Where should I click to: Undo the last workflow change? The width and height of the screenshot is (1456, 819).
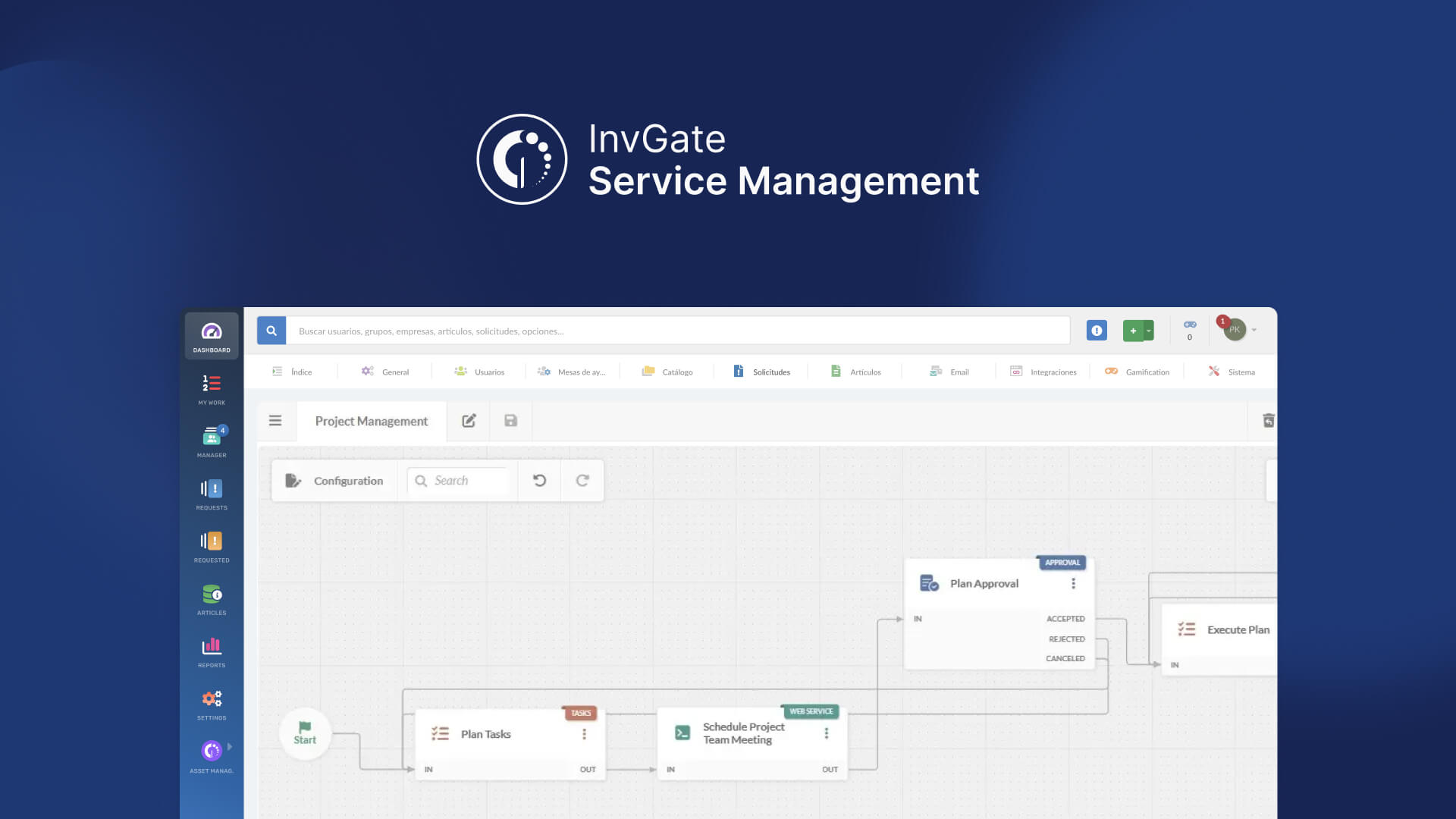538,480
